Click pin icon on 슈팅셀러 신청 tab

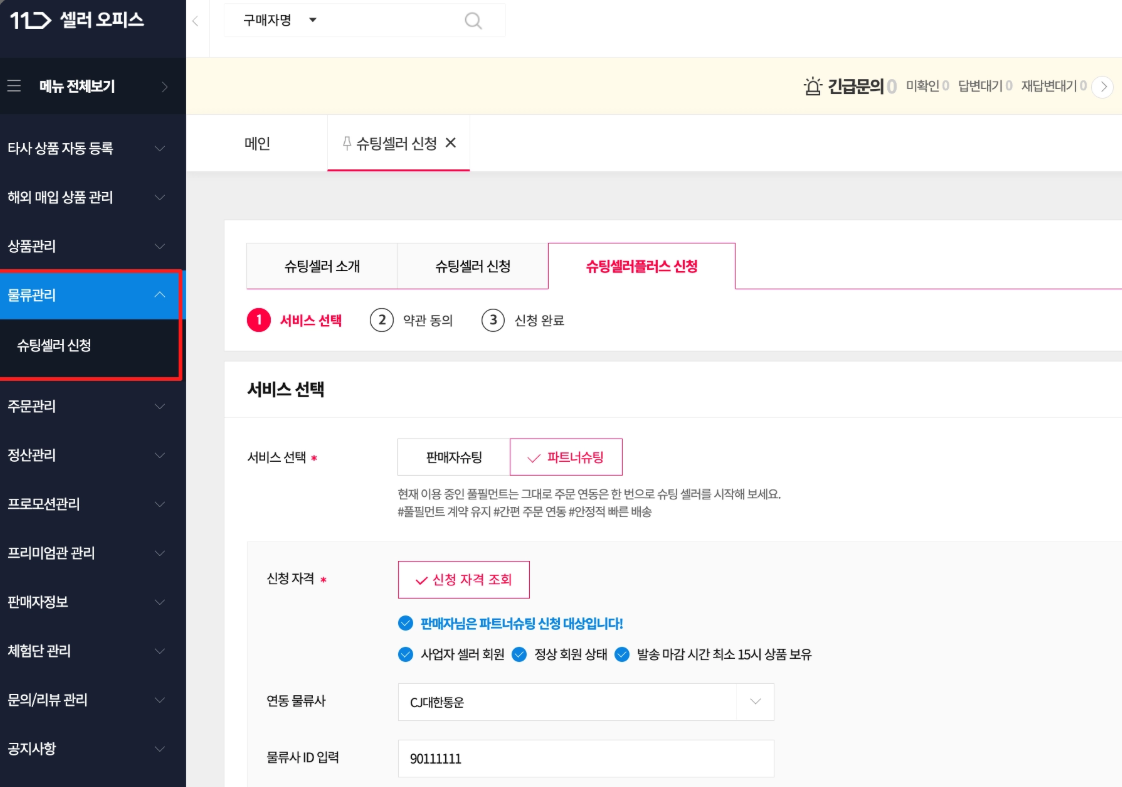tap(346, 143)
